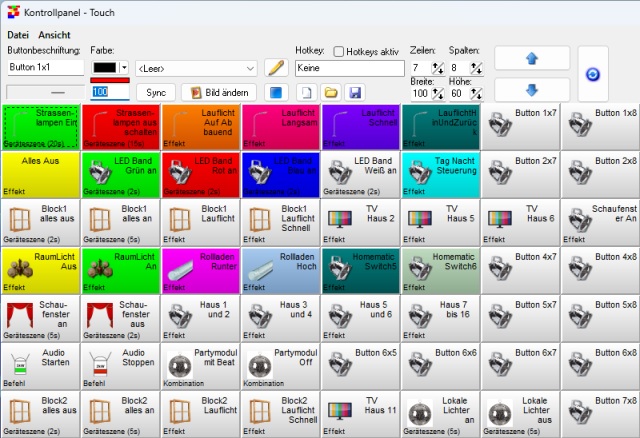640x438 pixels.
Task: Click the Sync button
Action: [x=155, y=92]
